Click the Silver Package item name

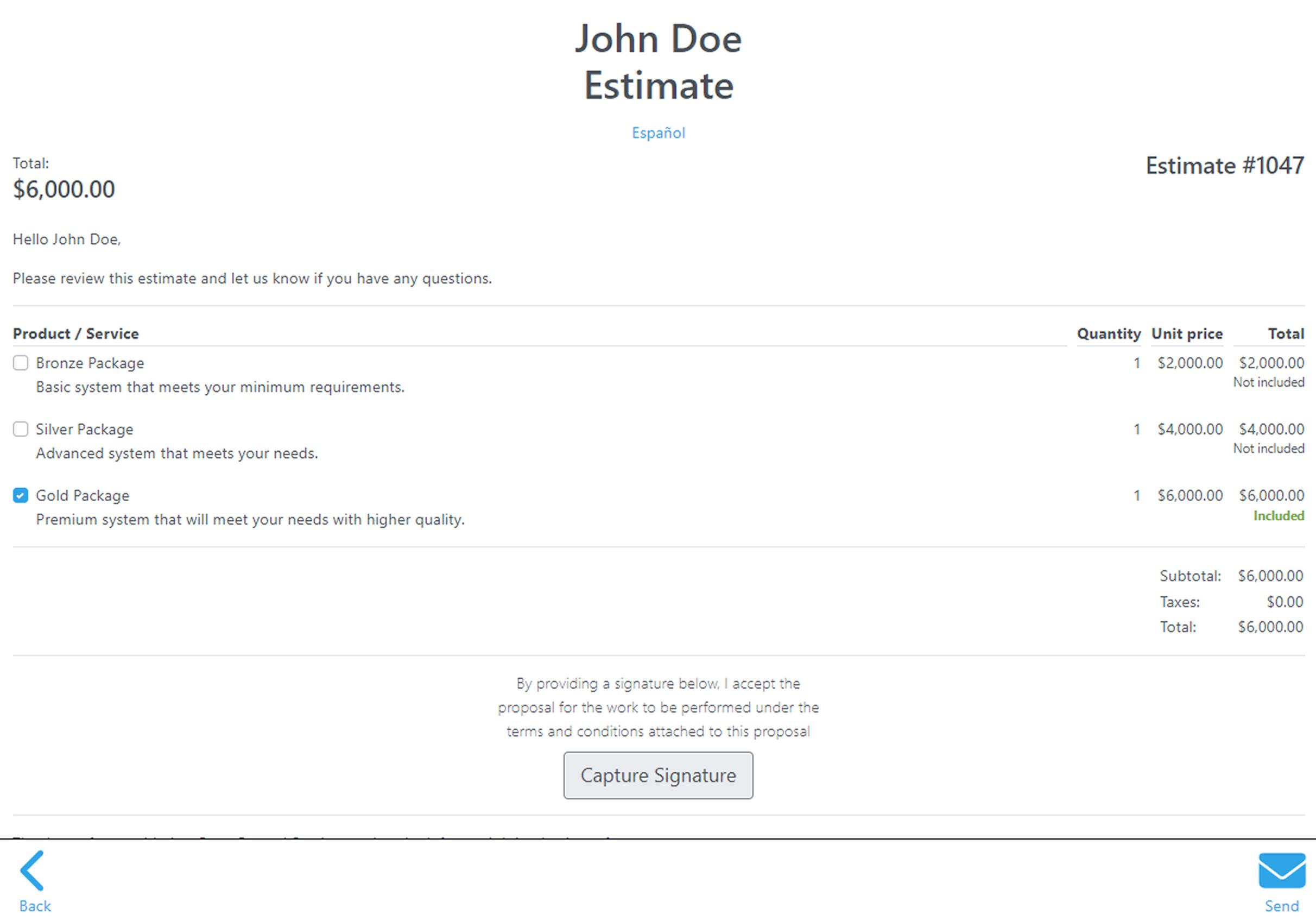[84, 429]
